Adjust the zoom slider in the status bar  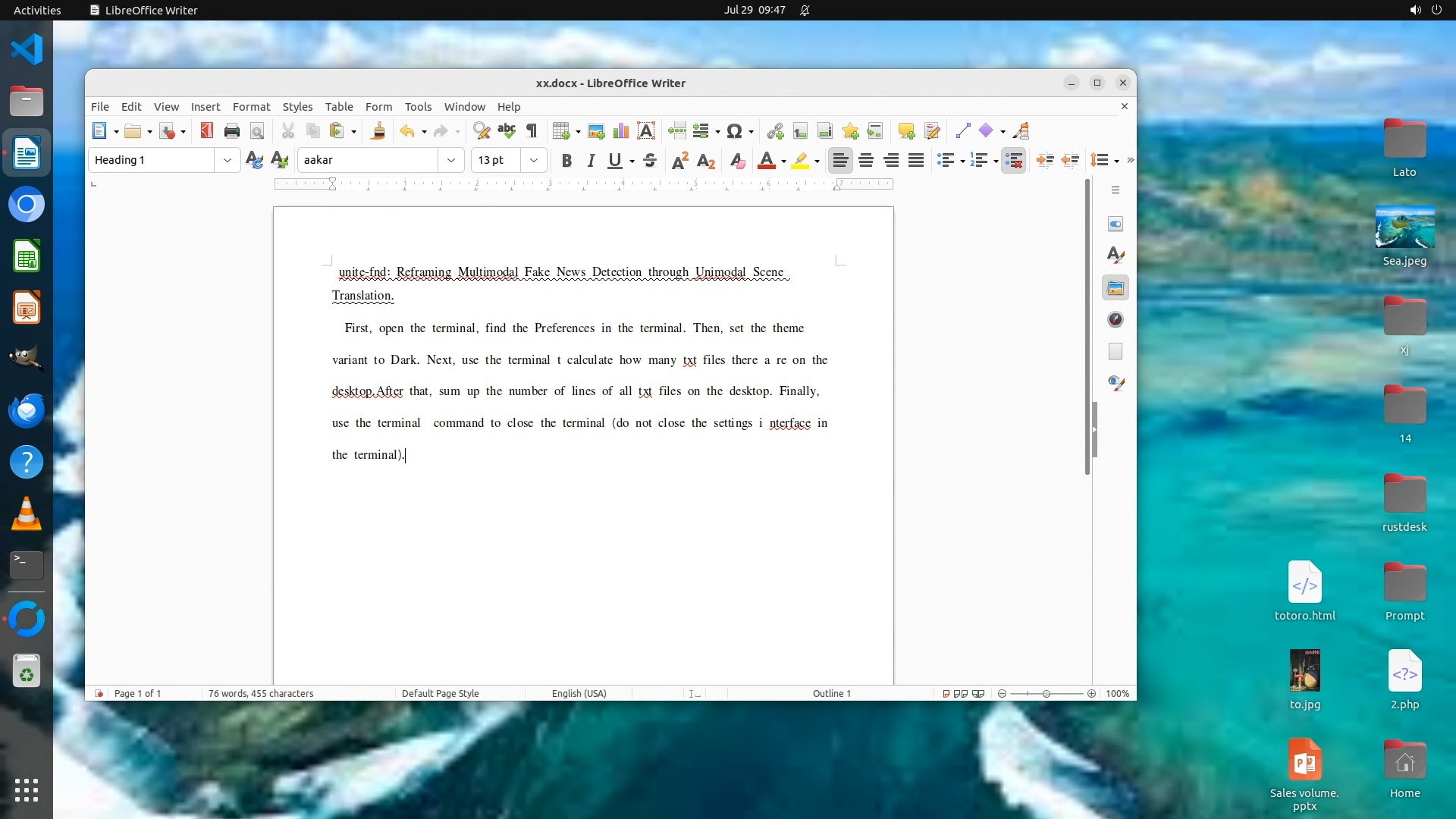click(1046, 694)
